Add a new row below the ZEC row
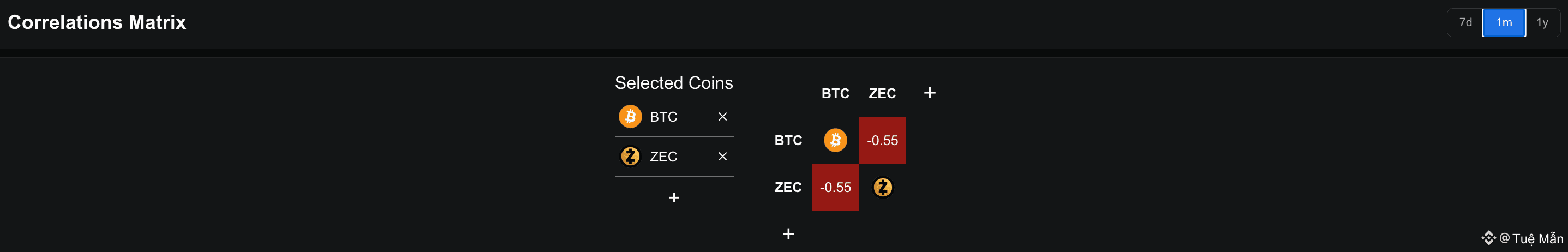1568x252 pixels. [x=788, y=234]
